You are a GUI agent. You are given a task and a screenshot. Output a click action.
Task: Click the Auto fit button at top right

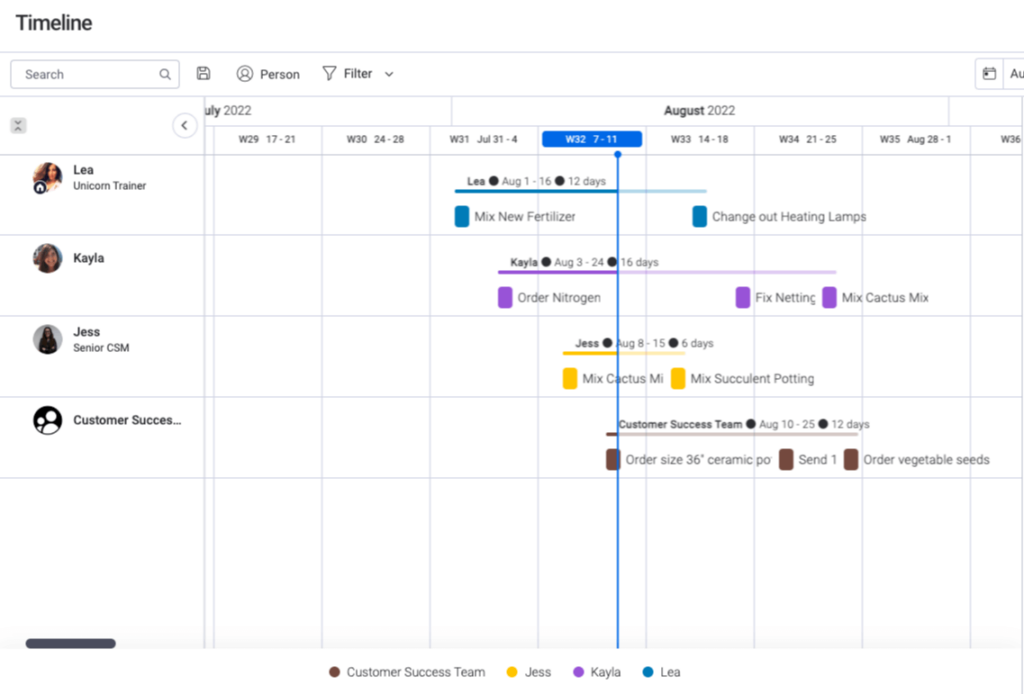pyautogui.click(x=1014, y=73)
